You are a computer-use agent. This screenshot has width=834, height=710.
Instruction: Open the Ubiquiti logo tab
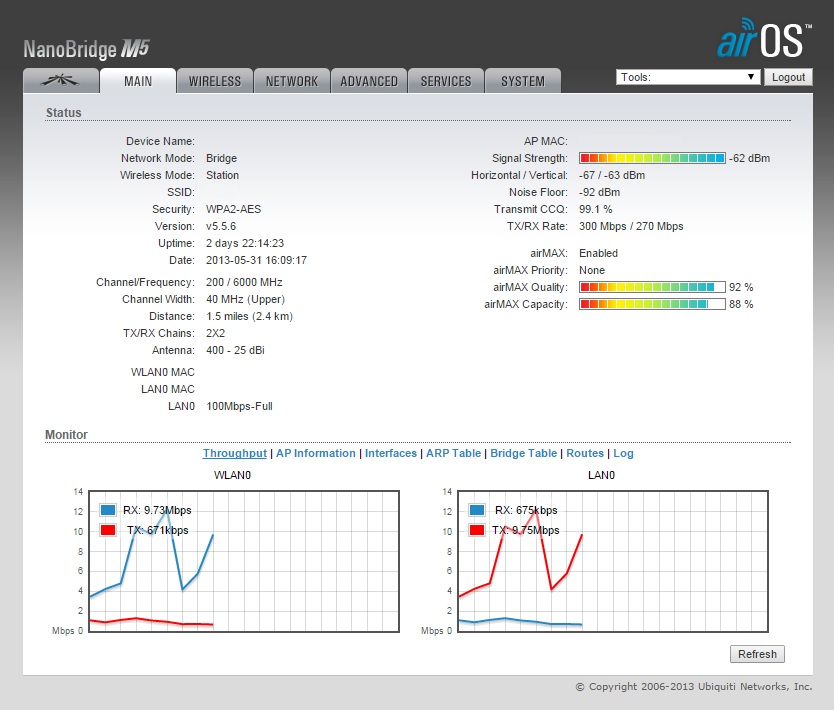(61, 81)
